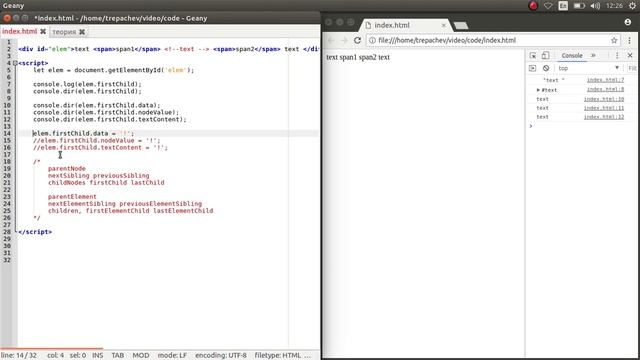
Task: Click the closing </script> tag line
Action: click(x=35, y=232)
